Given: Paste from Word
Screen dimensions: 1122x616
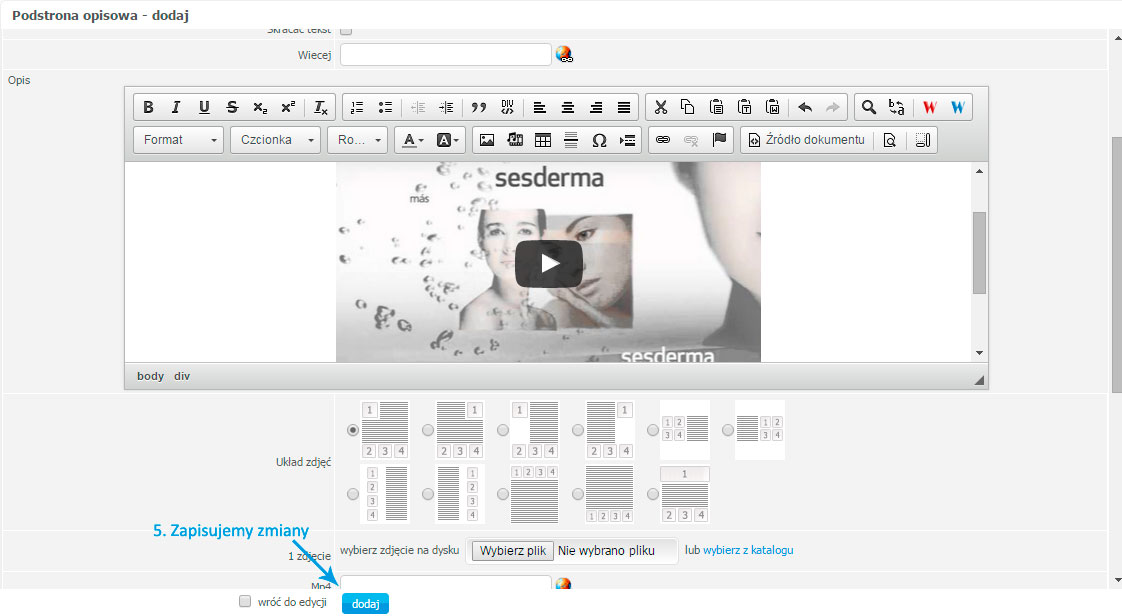Looking at the screenshot, I should click(772, 107).
